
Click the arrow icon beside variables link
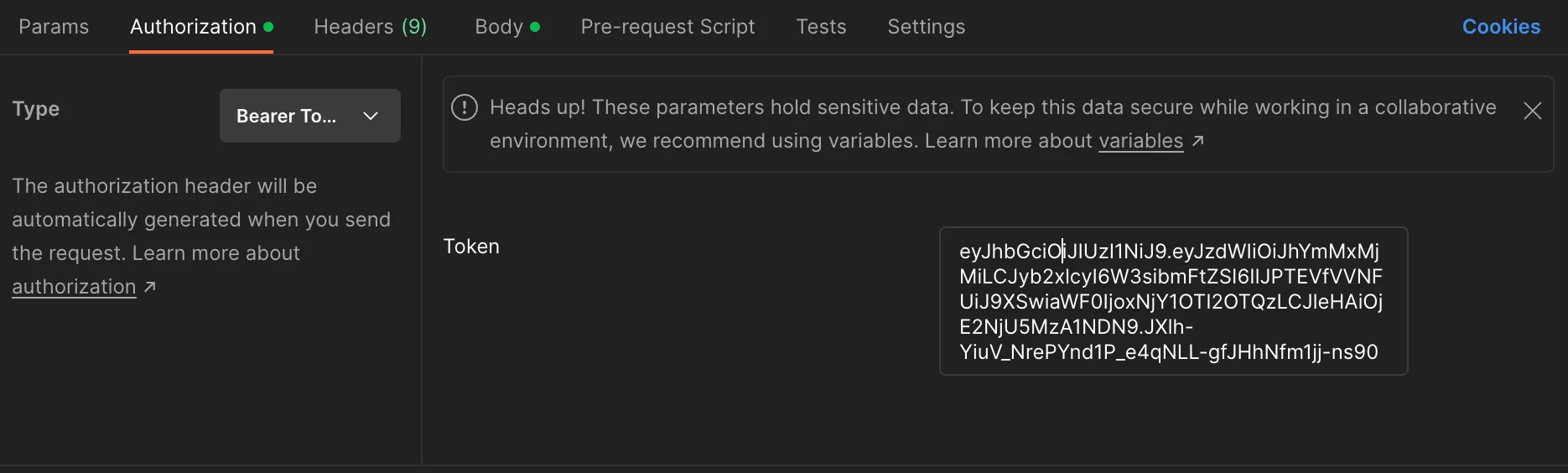pyautogui.click(x=1198, y=141)
